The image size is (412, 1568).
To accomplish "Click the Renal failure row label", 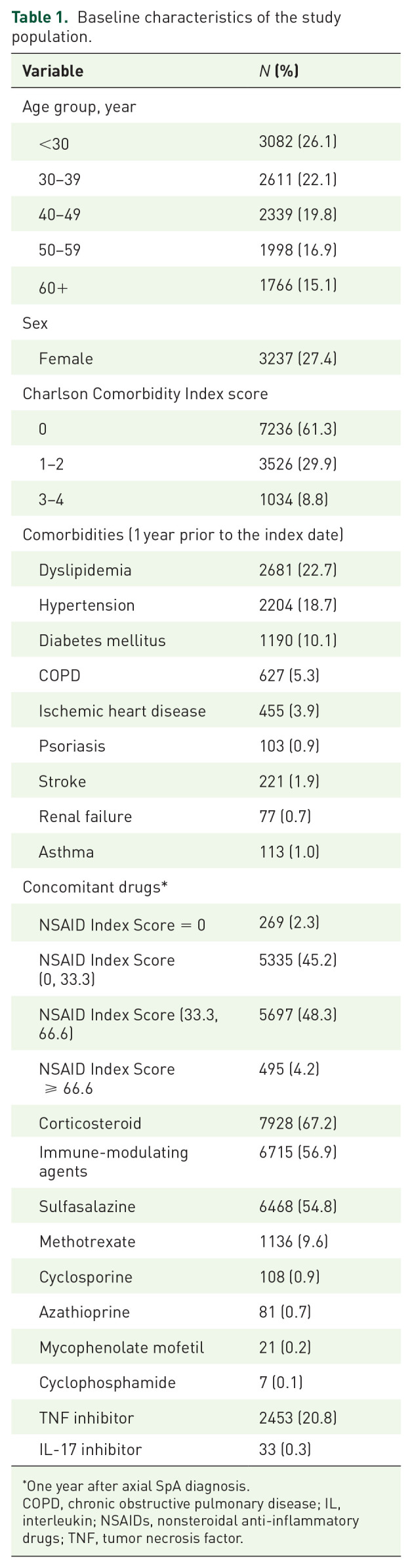I will point(85,817).
